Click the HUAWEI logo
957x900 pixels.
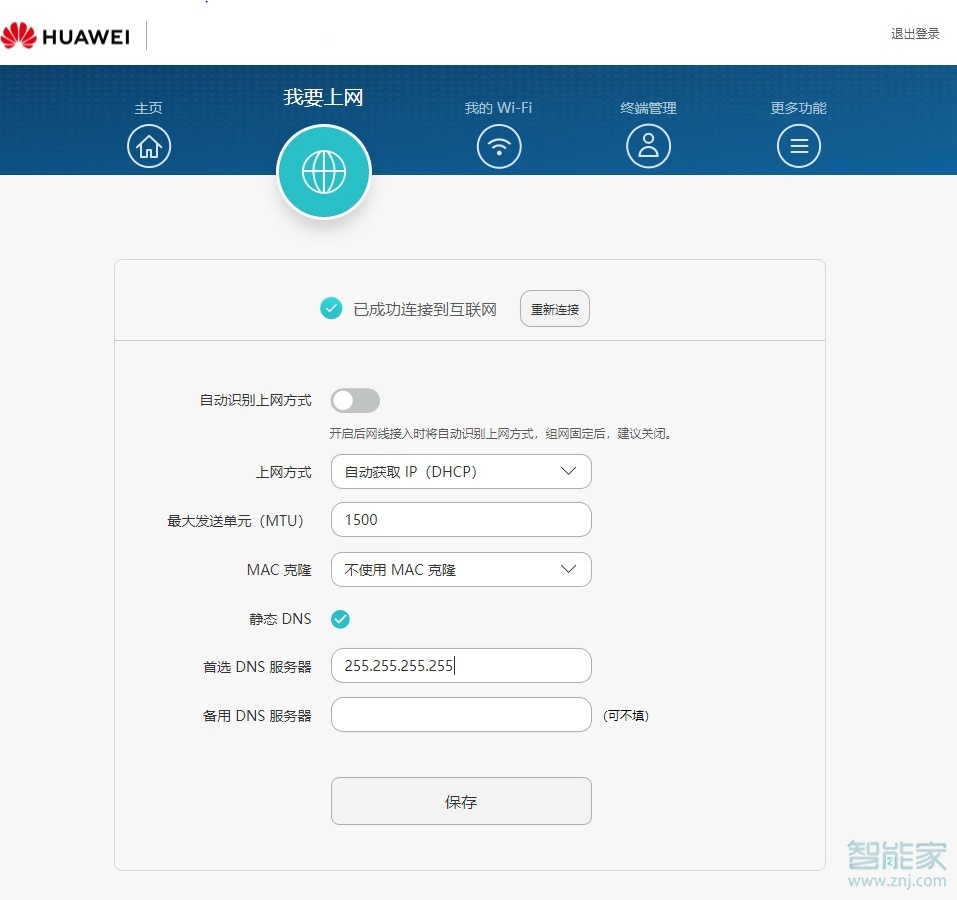(x=67, y=35)
